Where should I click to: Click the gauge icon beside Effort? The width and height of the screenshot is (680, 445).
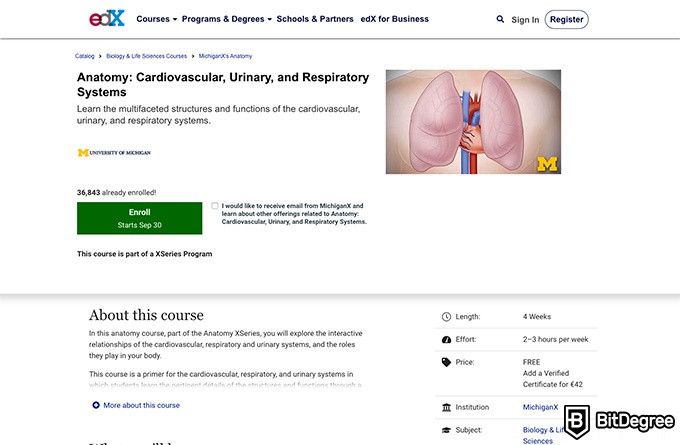point(446,340)
